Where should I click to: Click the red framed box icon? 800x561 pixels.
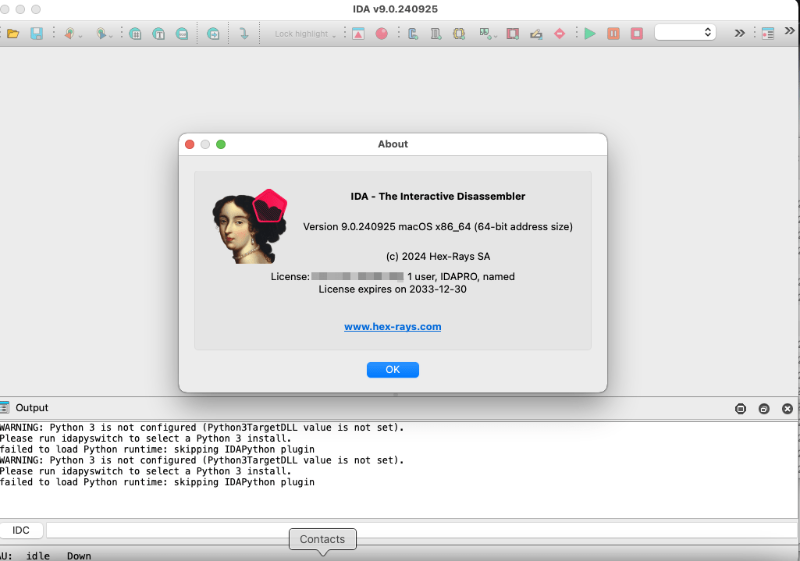click(513, 34)
